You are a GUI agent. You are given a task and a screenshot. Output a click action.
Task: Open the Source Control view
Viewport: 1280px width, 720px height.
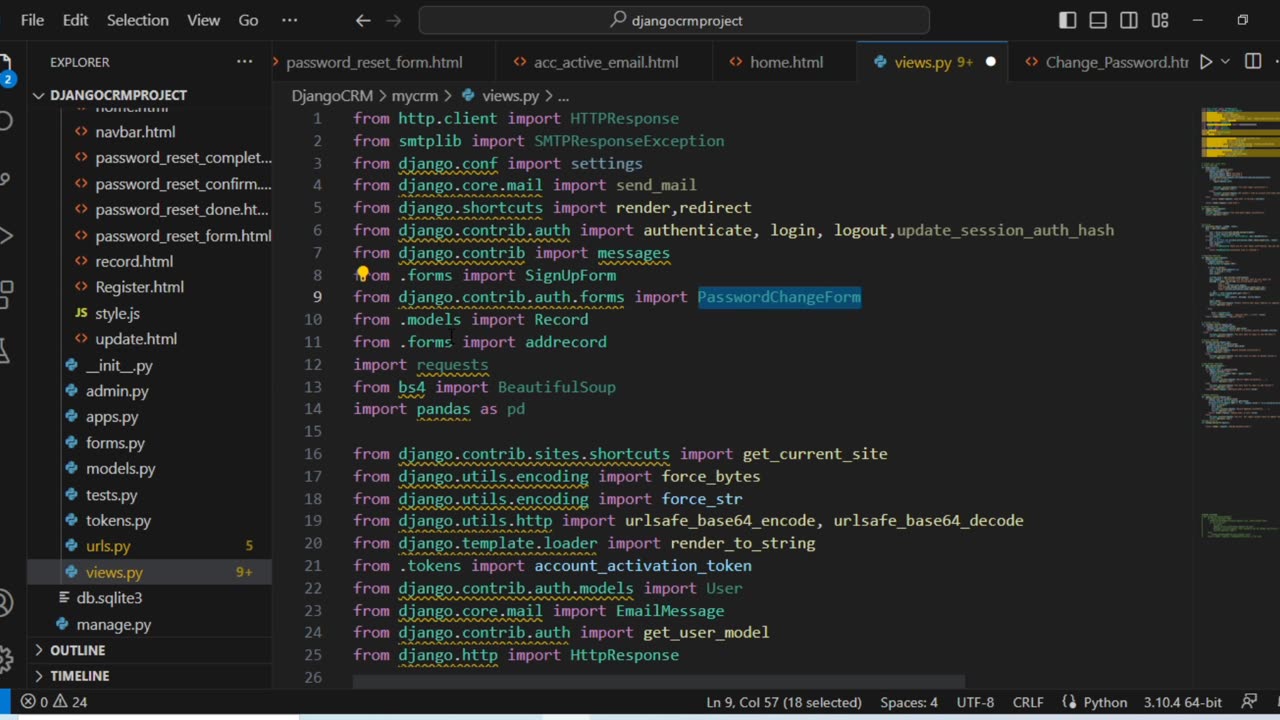(x=5, y=178)
